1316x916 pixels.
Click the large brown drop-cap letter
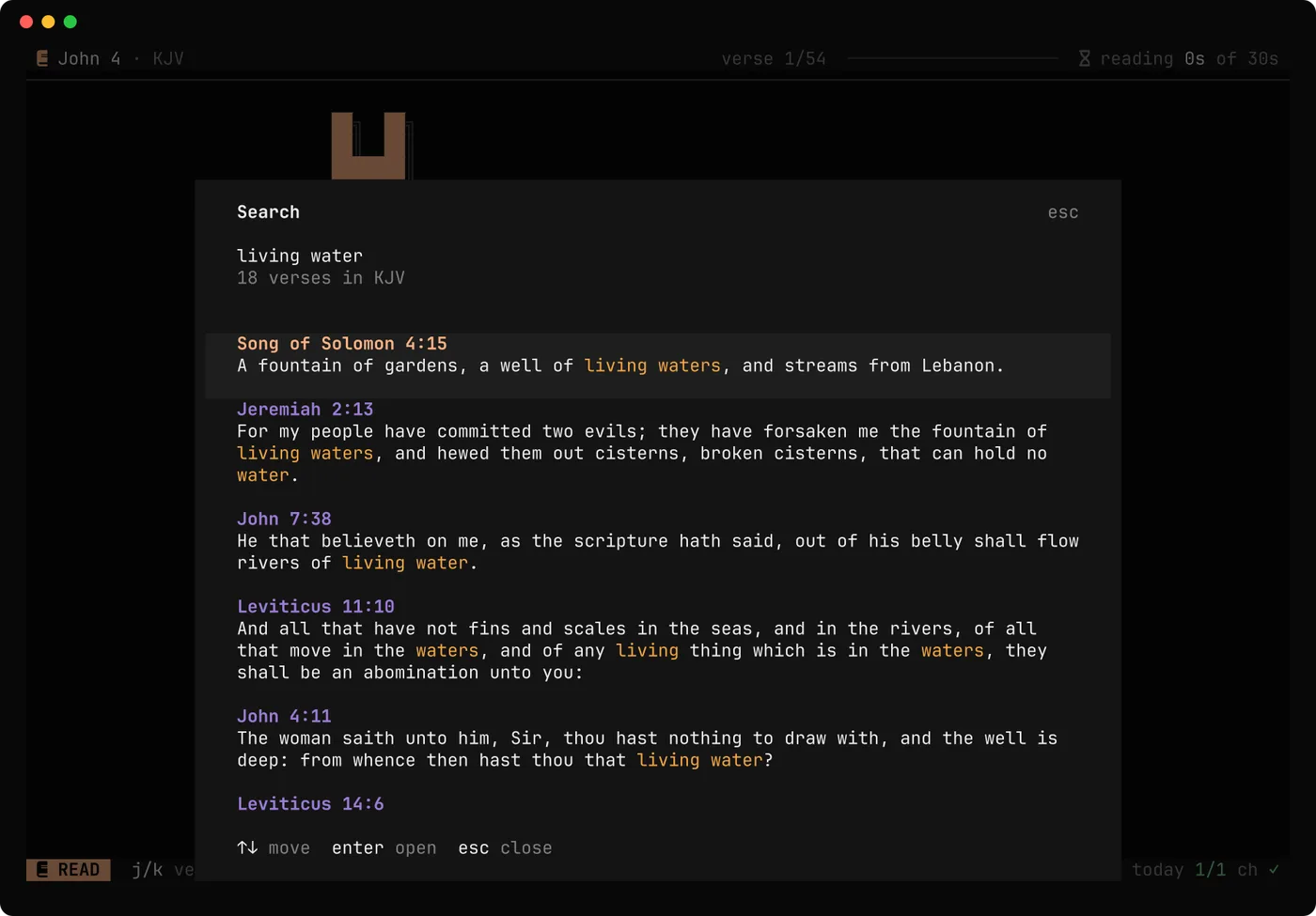(368, 146)
